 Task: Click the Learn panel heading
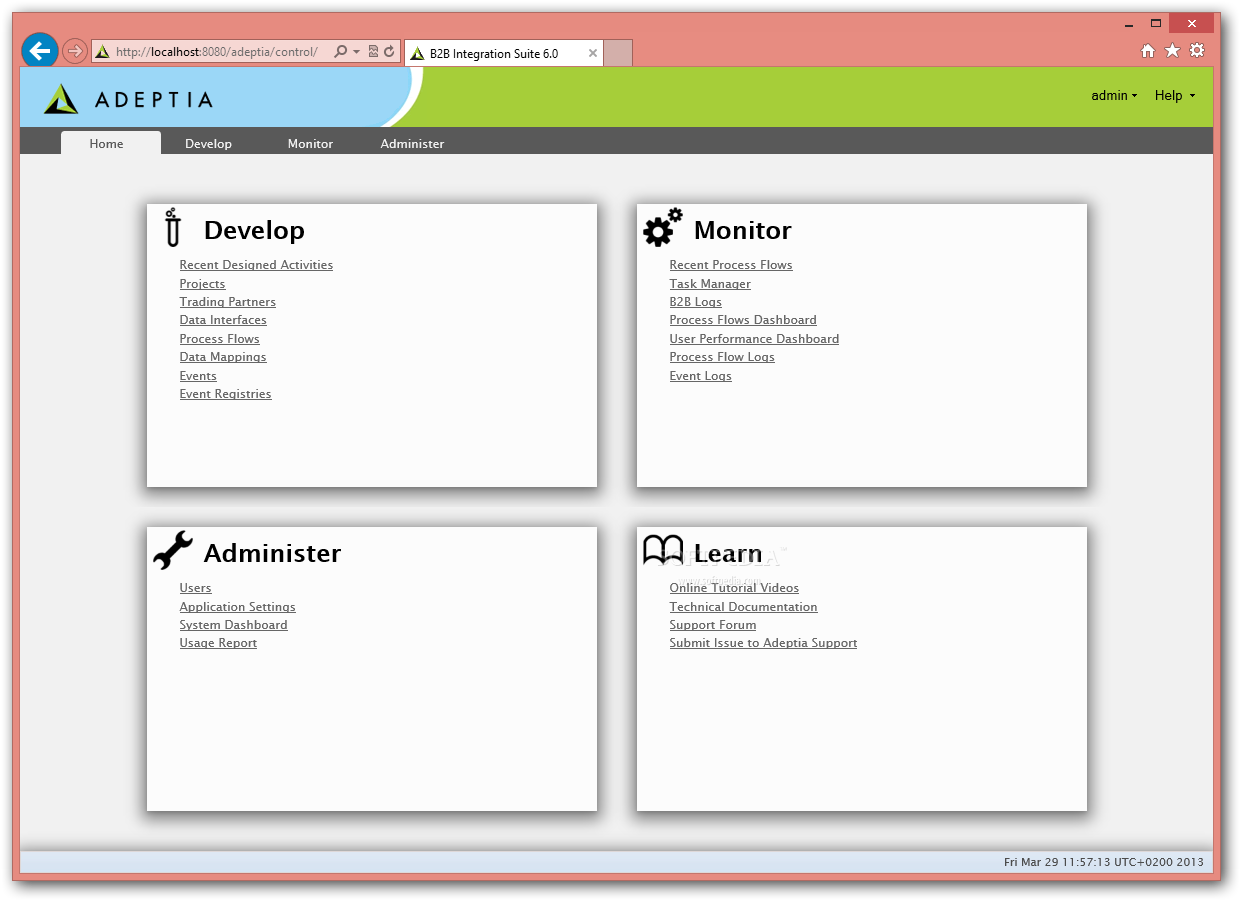click(x=727, y=553)
